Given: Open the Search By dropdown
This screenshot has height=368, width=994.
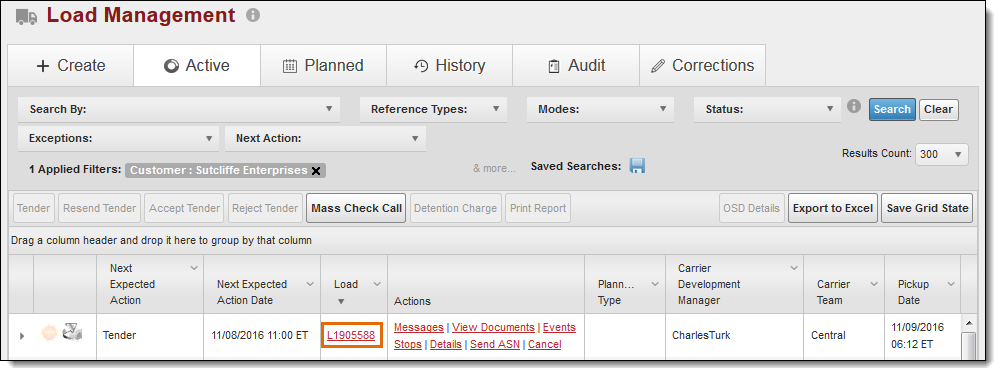Looking at the screenshot, I should [x=179, y=110].
